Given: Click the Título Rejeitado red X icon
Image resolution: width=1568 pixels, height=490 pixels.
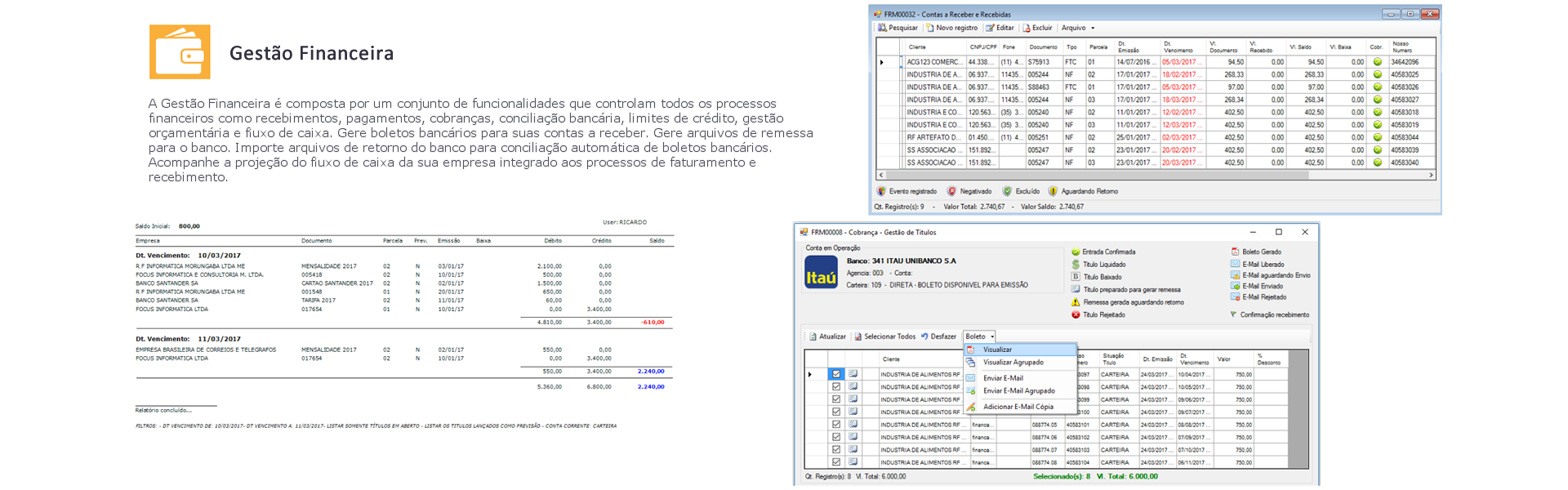Looking at the screenshot, I should (1076, 314).
